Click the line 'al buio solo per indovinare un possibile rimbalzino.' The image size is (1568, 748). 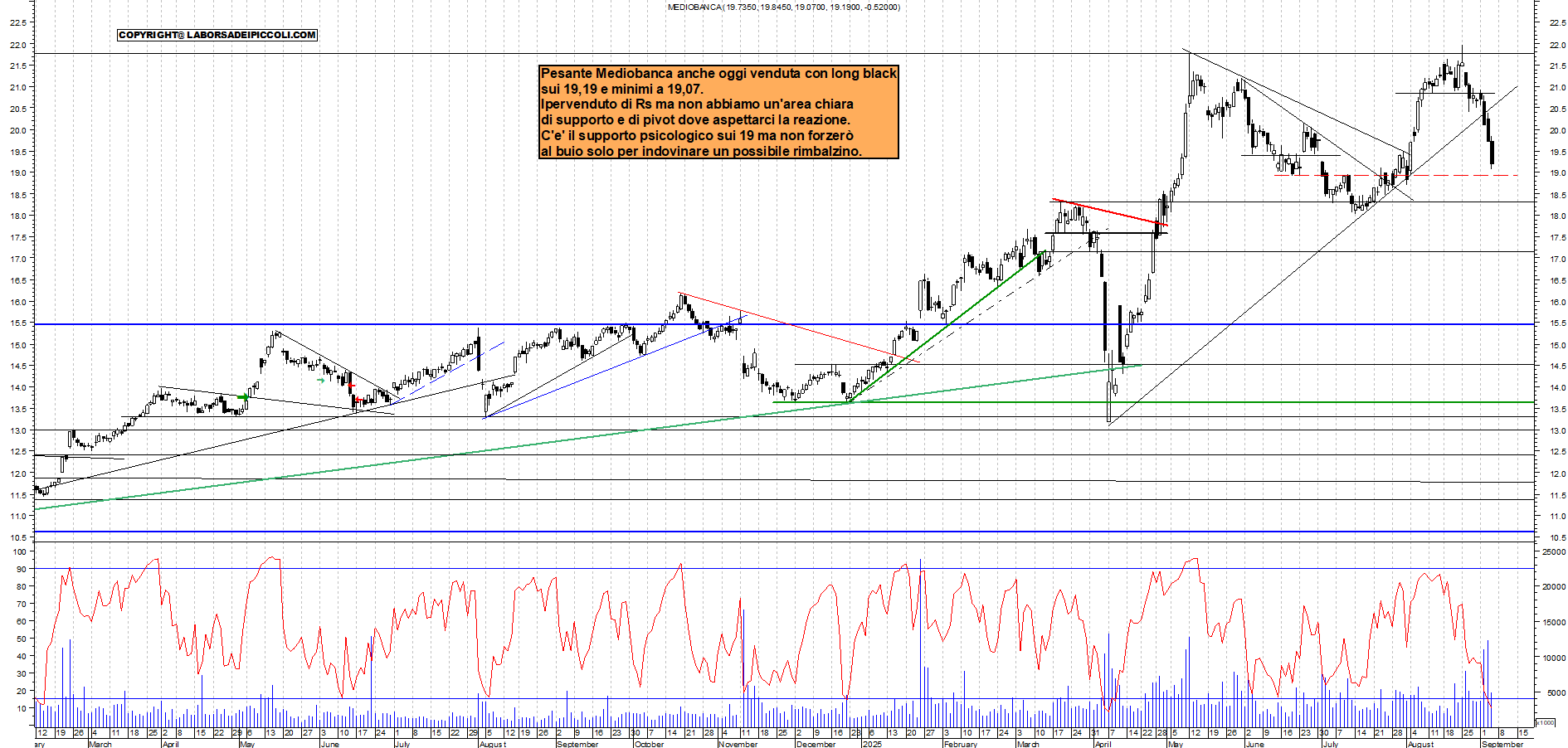tap(701, 152)
